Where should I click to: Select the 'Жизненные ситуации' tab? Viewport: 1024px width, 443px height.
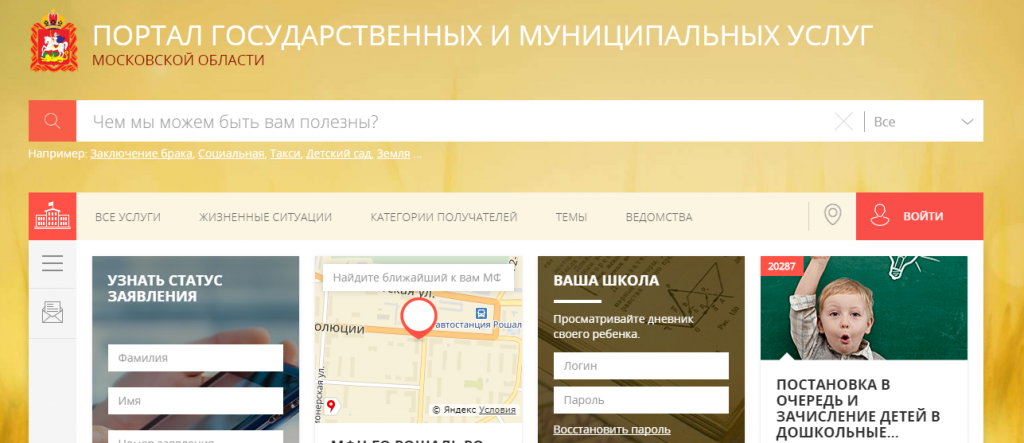pos(265,217)
